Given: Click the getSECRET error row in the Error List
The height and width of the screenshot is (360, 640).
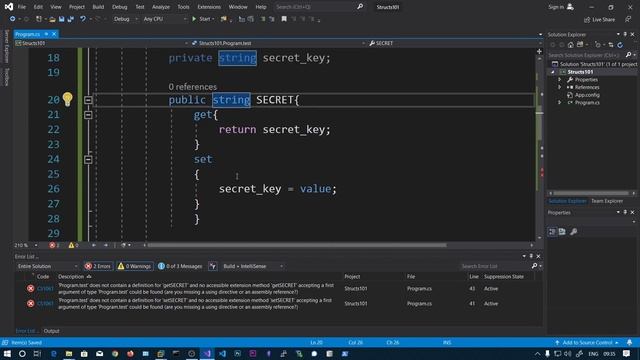Looking at the screenshot, I should pyautogui.click(x=278, y=289).
